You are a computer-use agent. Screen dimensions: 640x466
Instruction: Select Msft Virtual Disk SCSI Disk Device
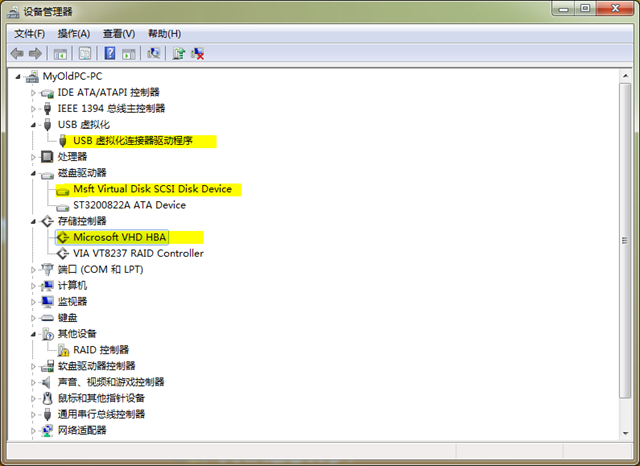(152, 189)
